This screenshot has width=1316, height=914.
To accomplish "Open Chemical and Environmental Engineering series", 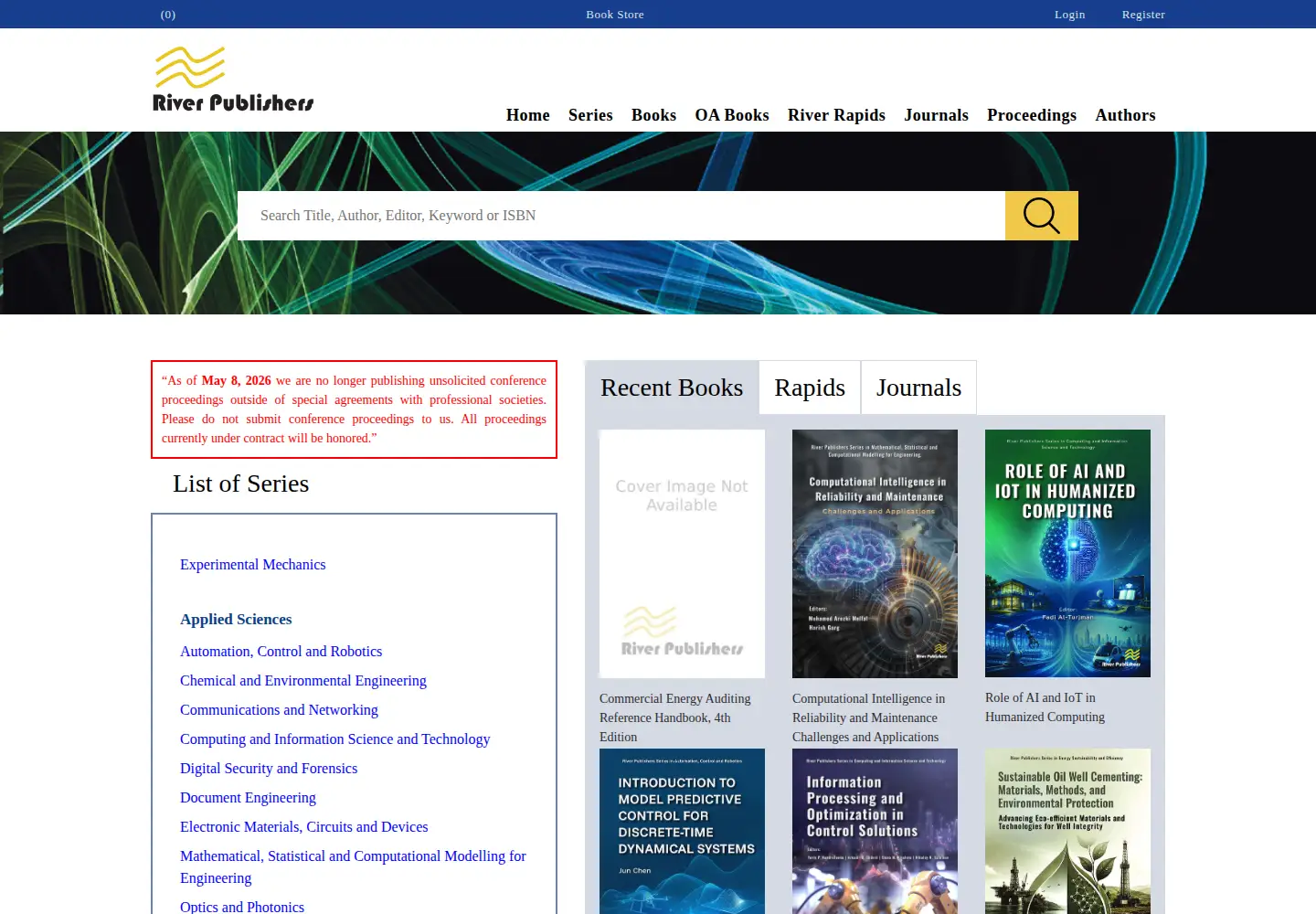I will click(303, 681).
